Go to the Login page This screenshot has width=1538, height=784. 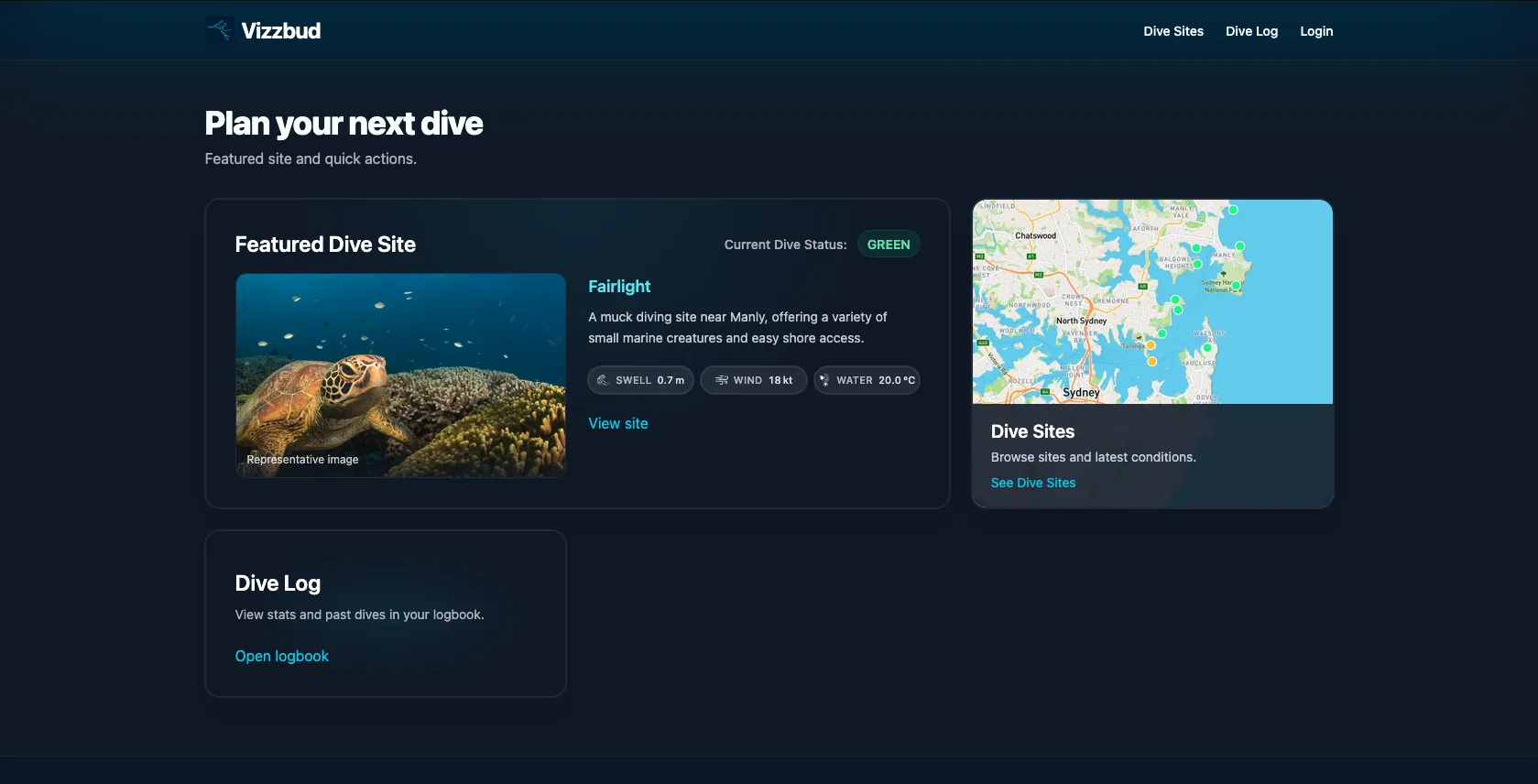click(1316, 31)
